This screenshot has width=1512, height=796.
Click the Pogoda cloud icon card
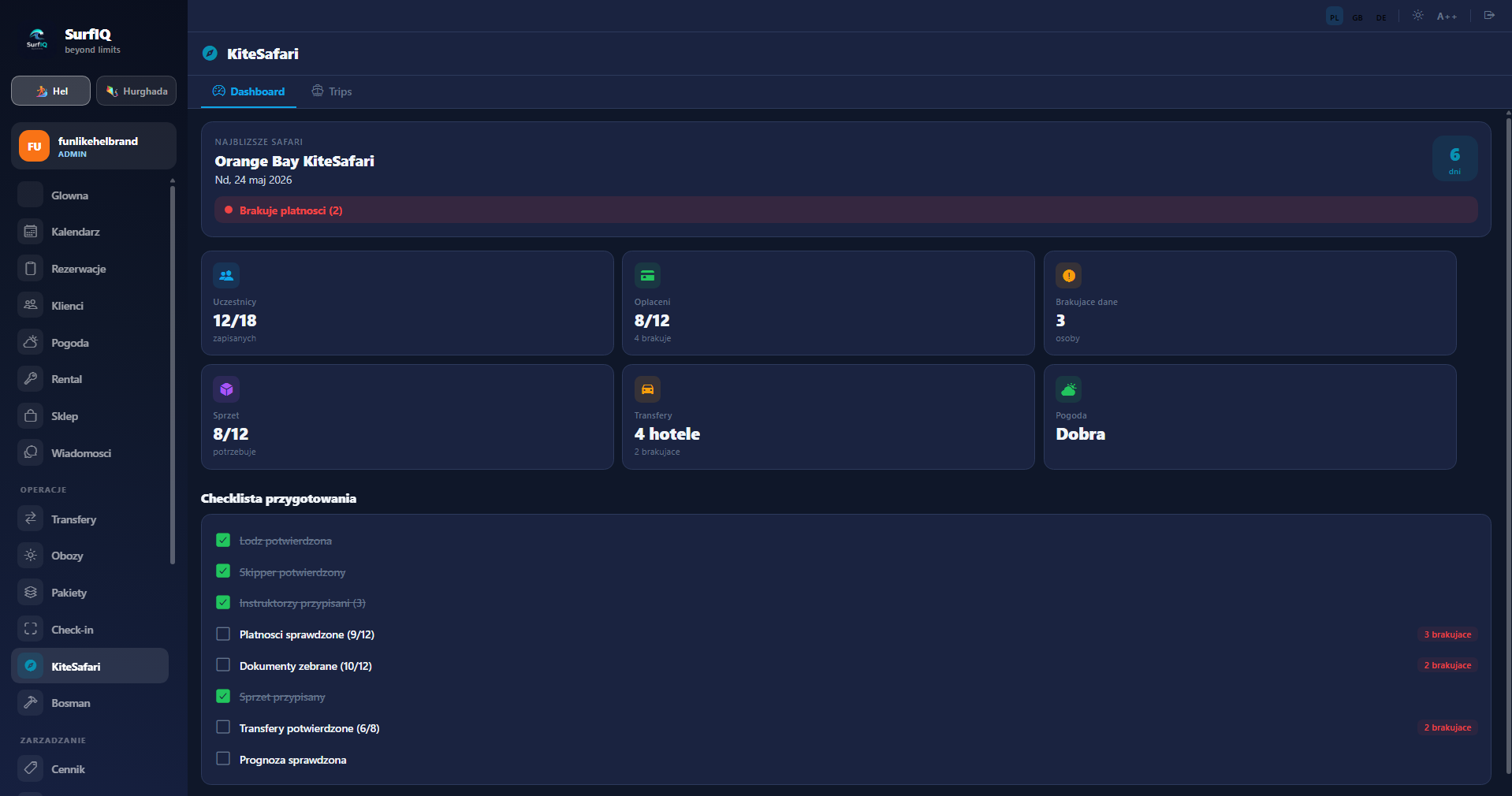1069,389
